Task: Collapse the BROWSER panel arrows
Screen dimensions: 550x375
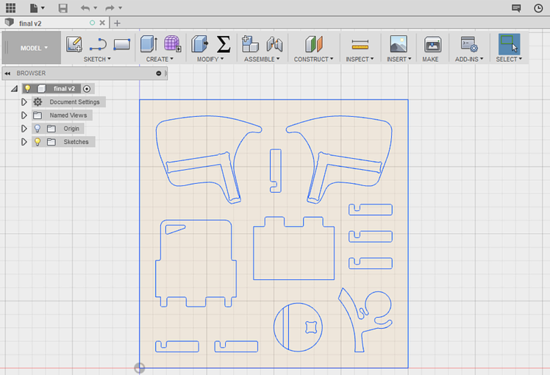Action: tap(7, 73)
